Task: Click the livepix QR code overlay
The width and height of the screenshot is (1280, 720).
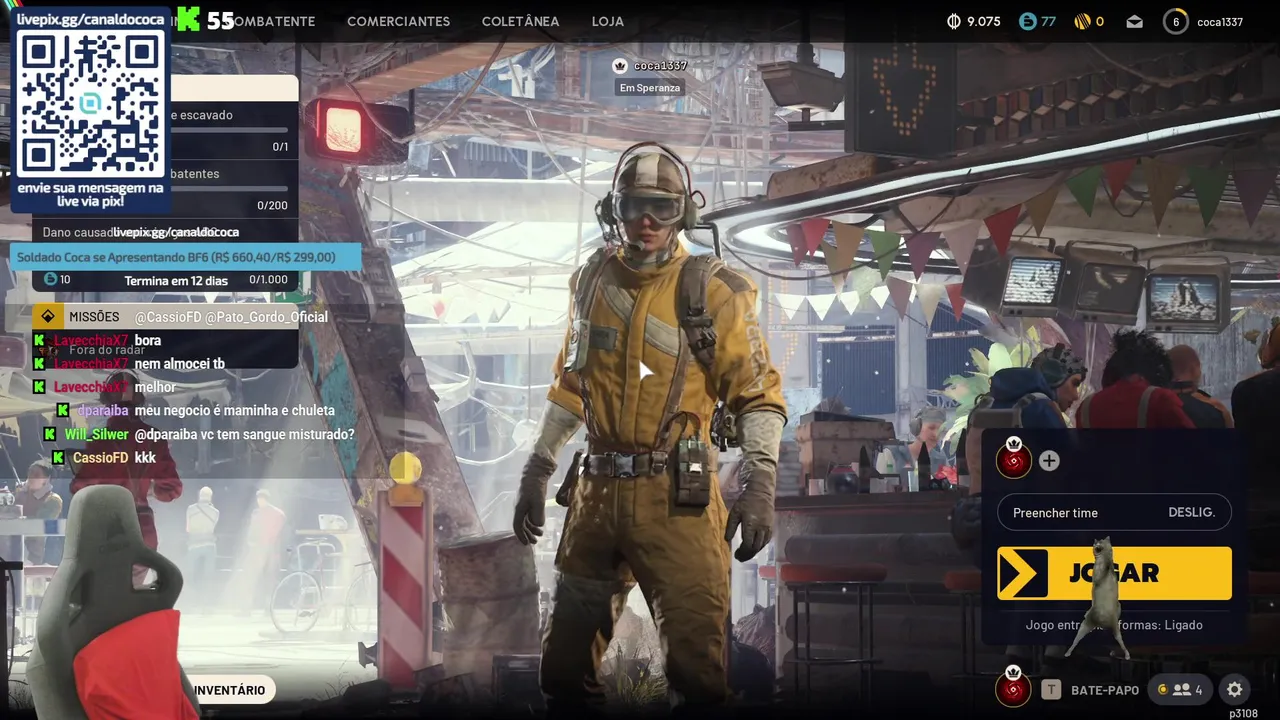Action: [90, 104]
